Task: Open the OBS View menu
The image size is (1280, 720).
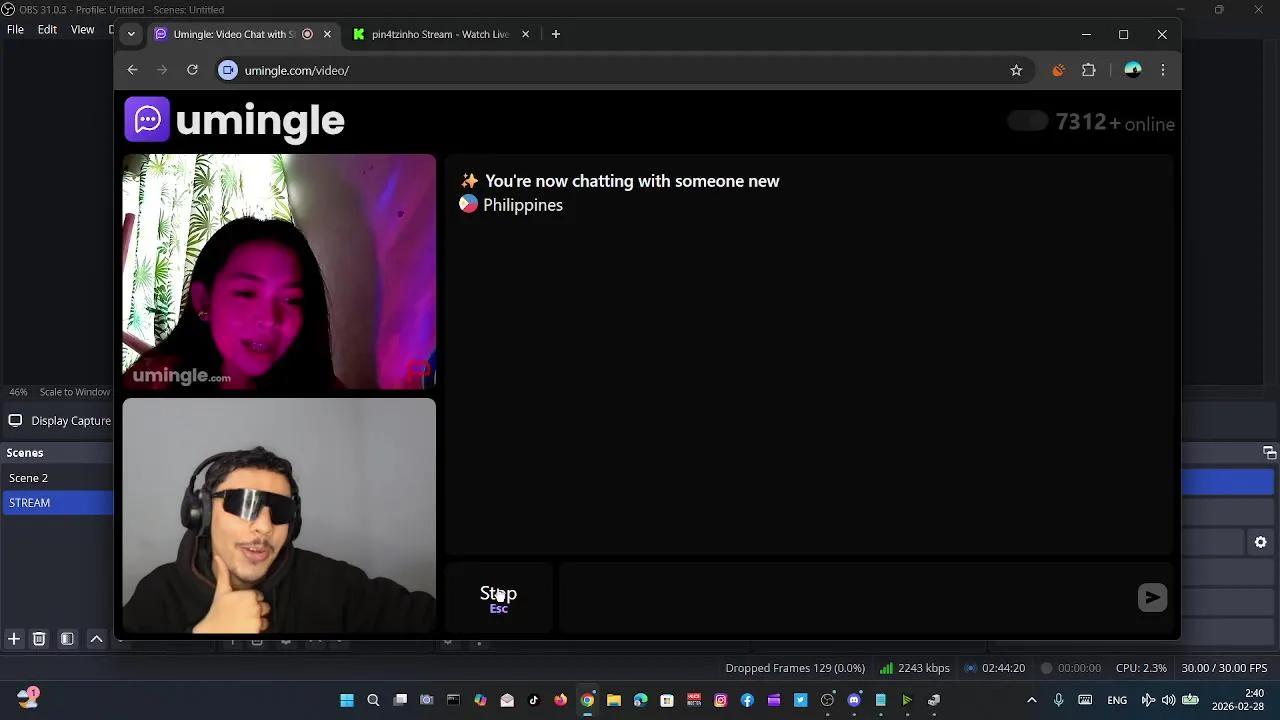Action: click(82, 30)
